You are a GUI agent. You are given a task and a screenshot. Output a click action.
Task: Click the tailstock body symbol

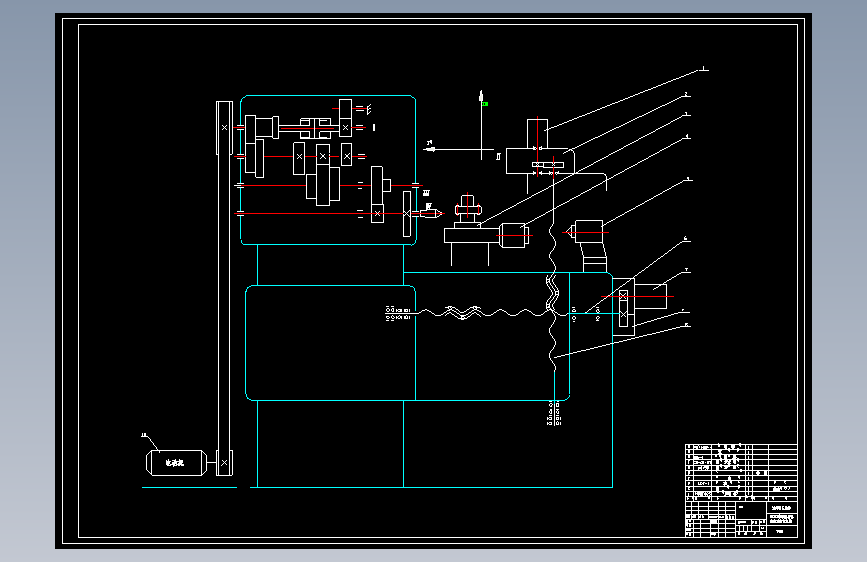(x=588, y=232)
